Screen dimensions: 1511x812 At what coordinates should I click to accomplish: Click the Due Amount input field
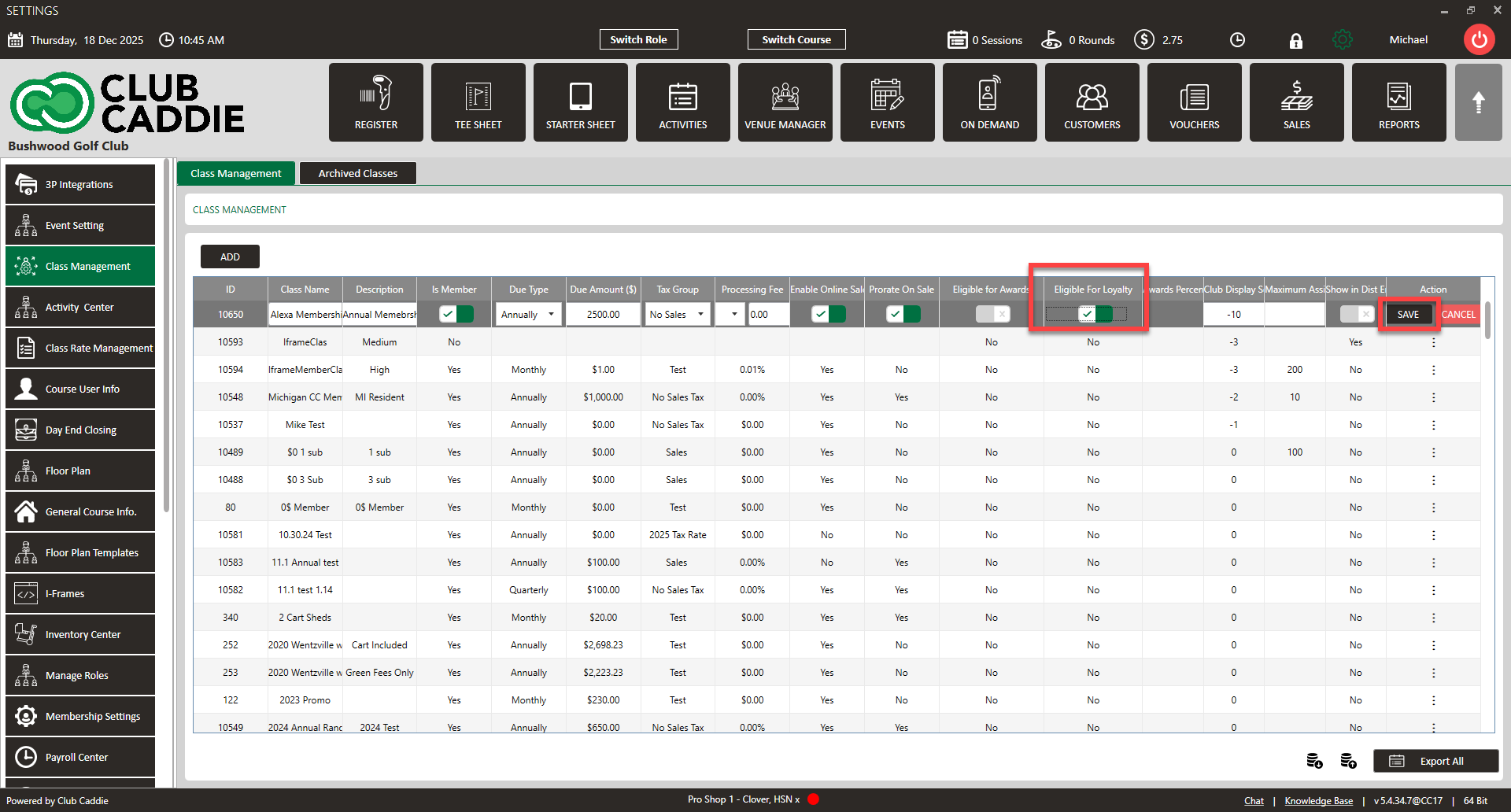coord(603,315)
